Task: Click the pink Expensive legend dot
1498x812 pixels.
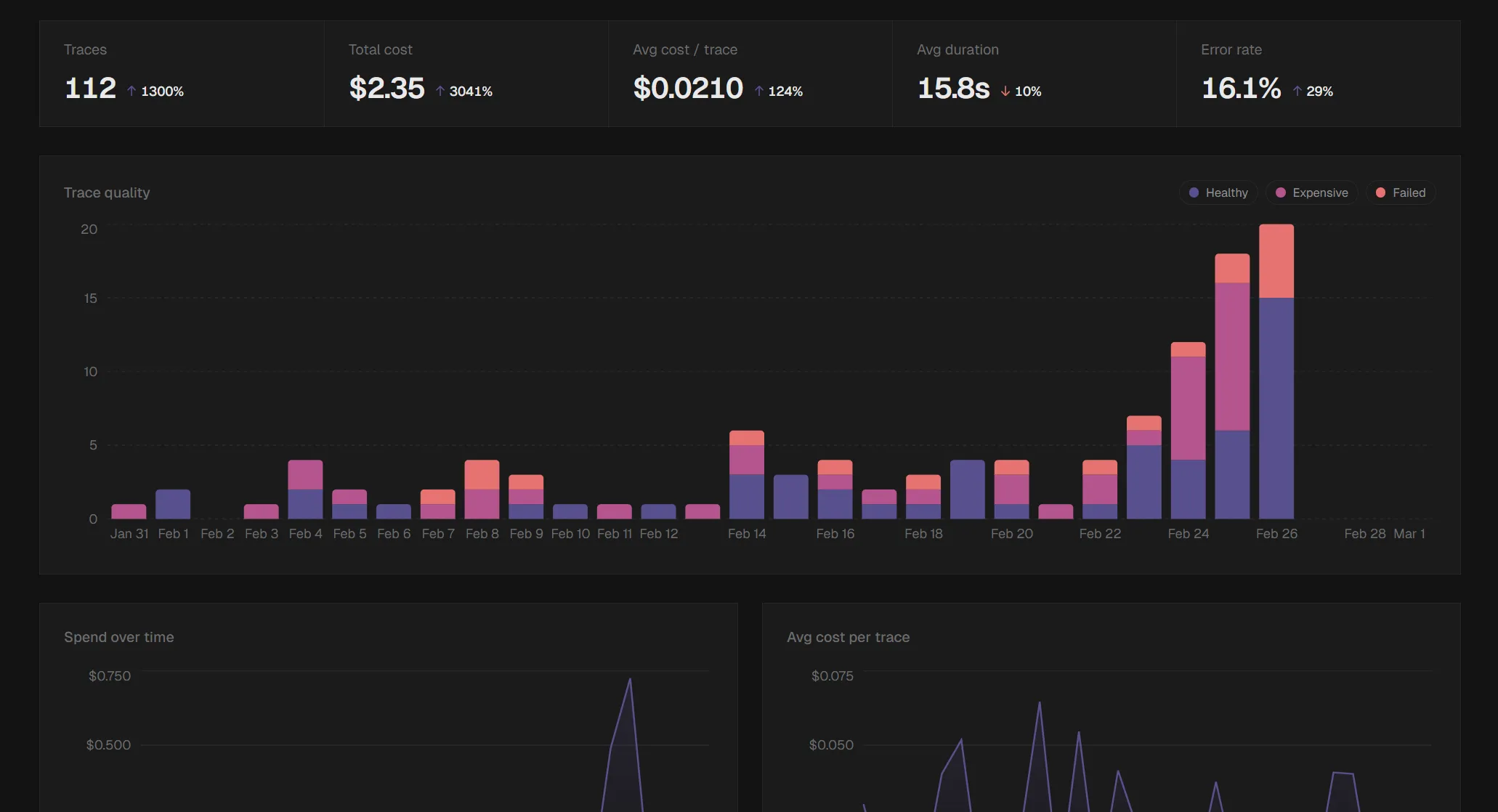Action: click(x=1280, y=192)
